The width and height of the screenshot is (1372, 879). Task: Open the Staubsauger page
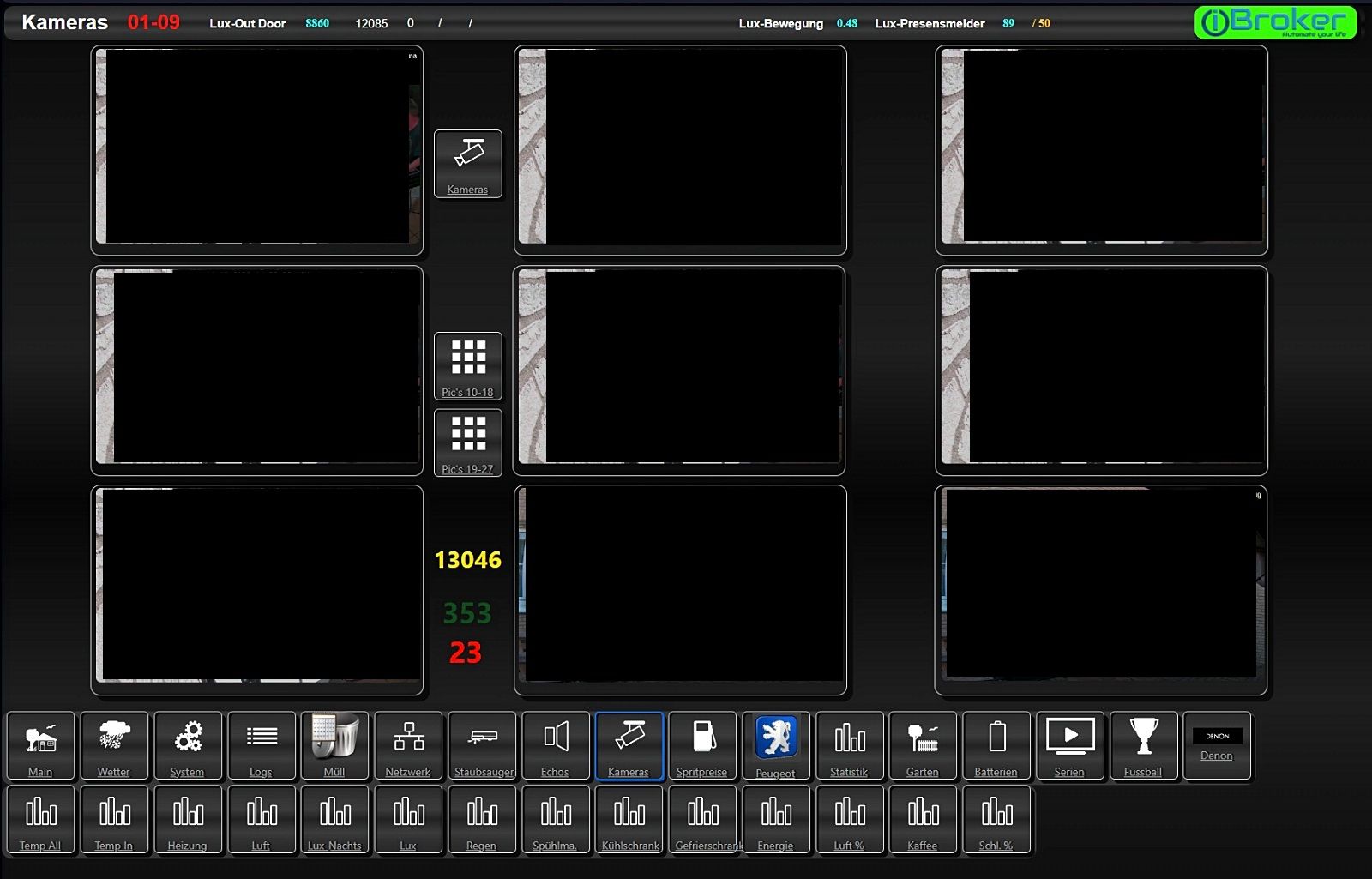482,746
